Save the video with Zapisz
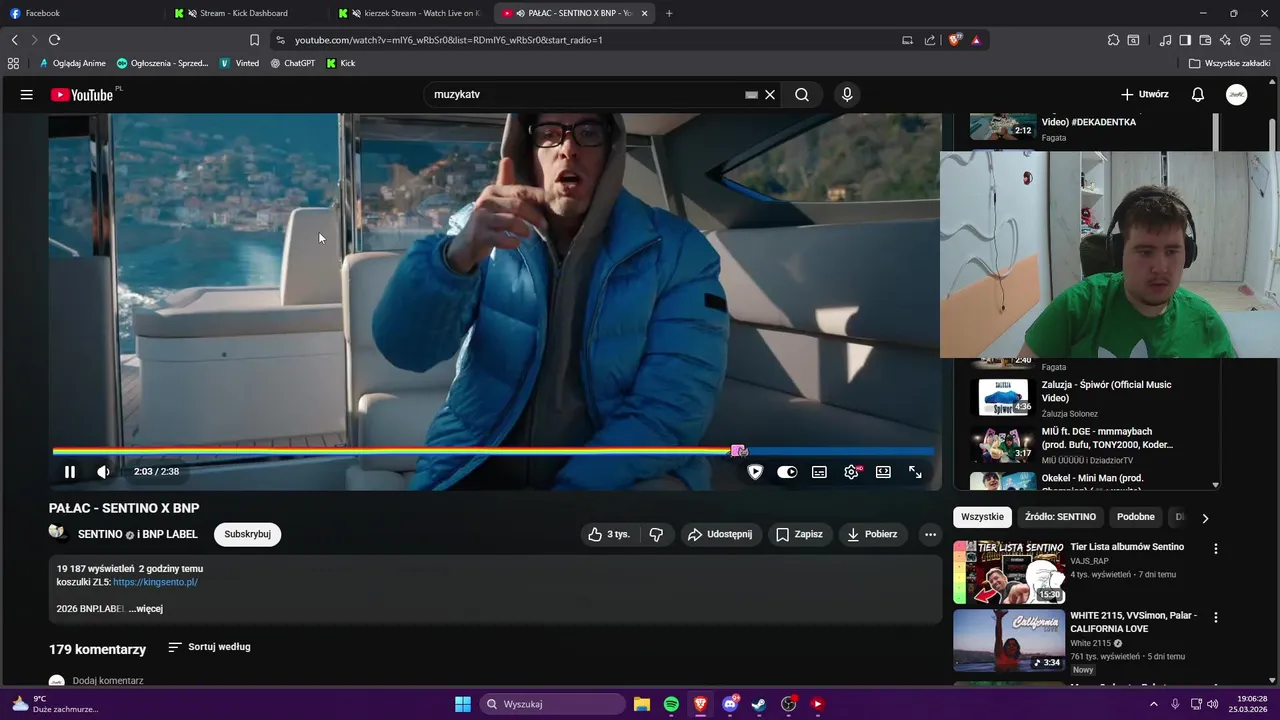 click(x=799, y=534)
